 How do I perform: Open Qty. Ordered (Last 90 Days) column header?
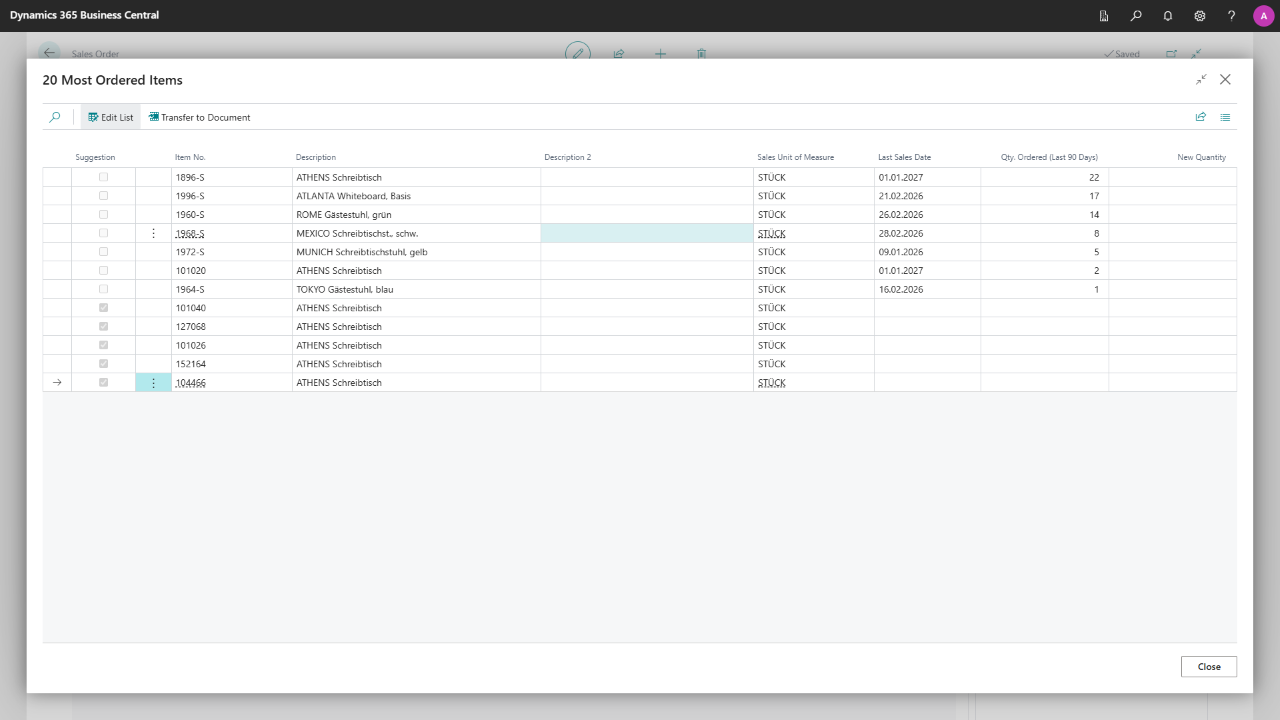pyautogui.click(x=1050, y=157)
